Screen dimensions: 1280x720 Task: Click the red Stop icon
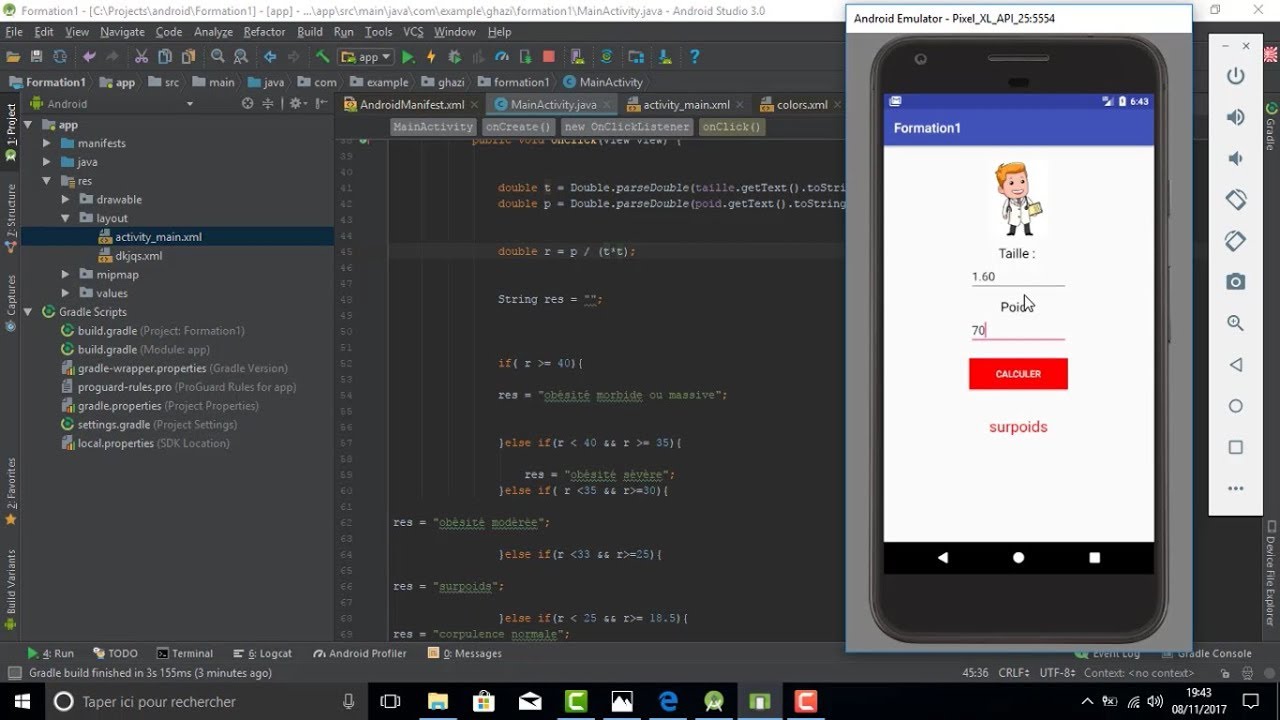point(549,57)
